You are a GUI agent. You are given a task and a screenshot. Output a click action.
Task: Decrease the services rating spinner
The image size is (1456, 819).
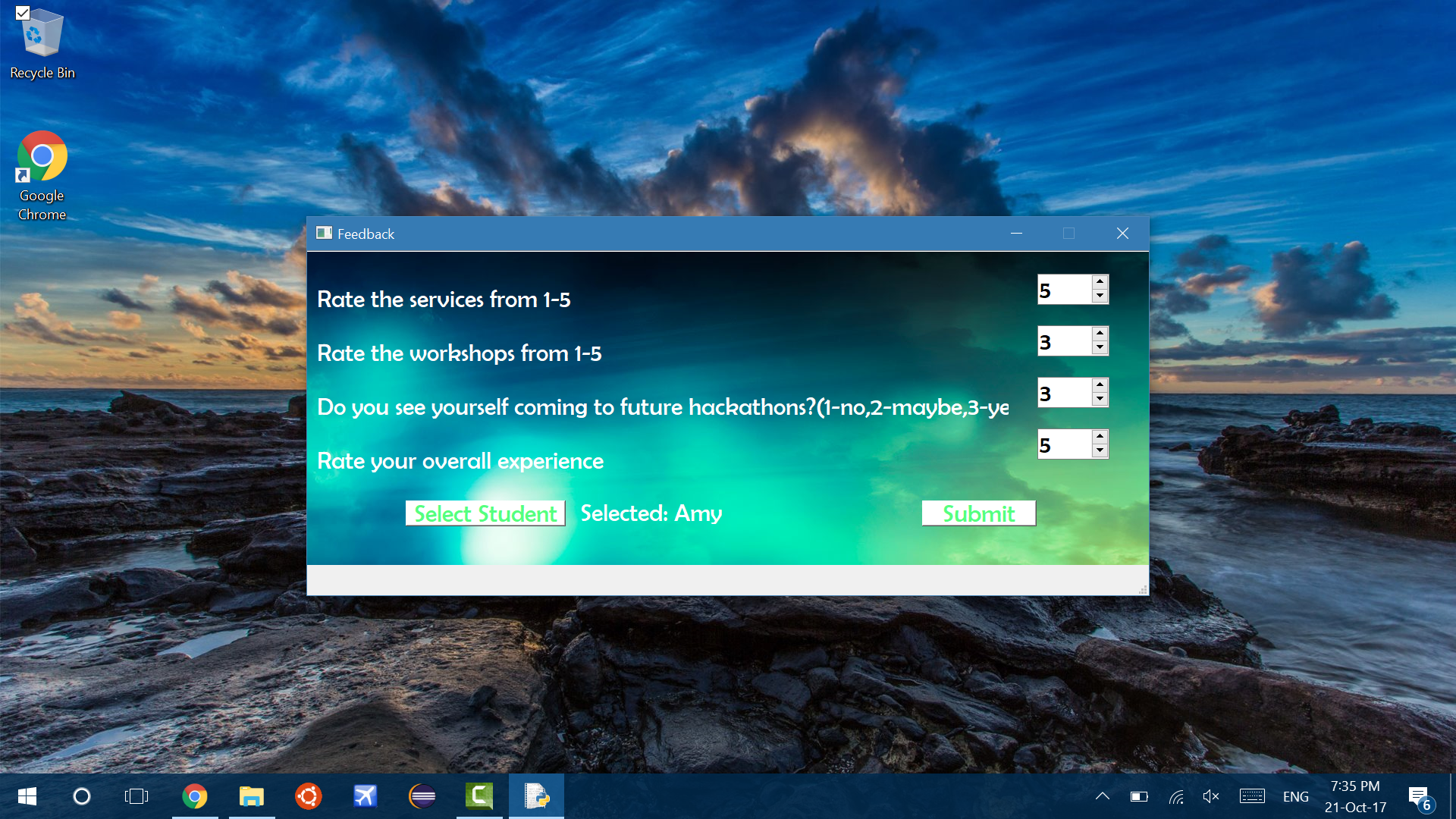pyautogui.click(x=1100, y=297)
